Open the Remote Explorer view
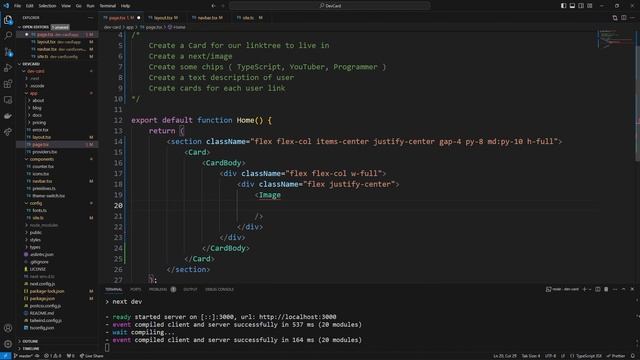 pyautogui.click(x=8, y=100)
